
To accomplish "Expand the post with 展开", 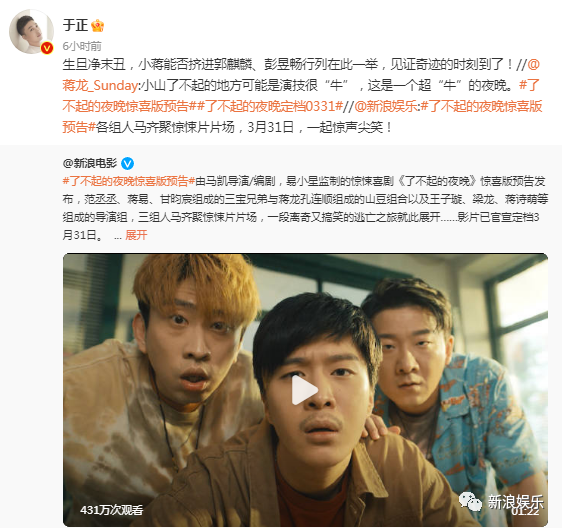I will click(136, 235).
